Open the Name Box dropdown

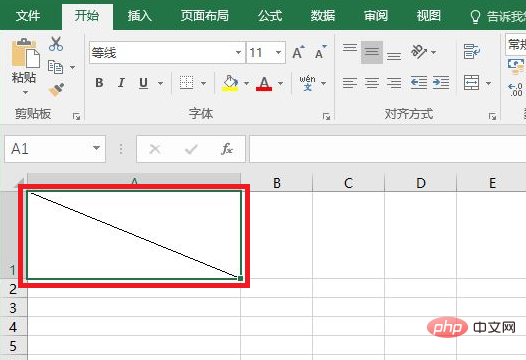96,148
